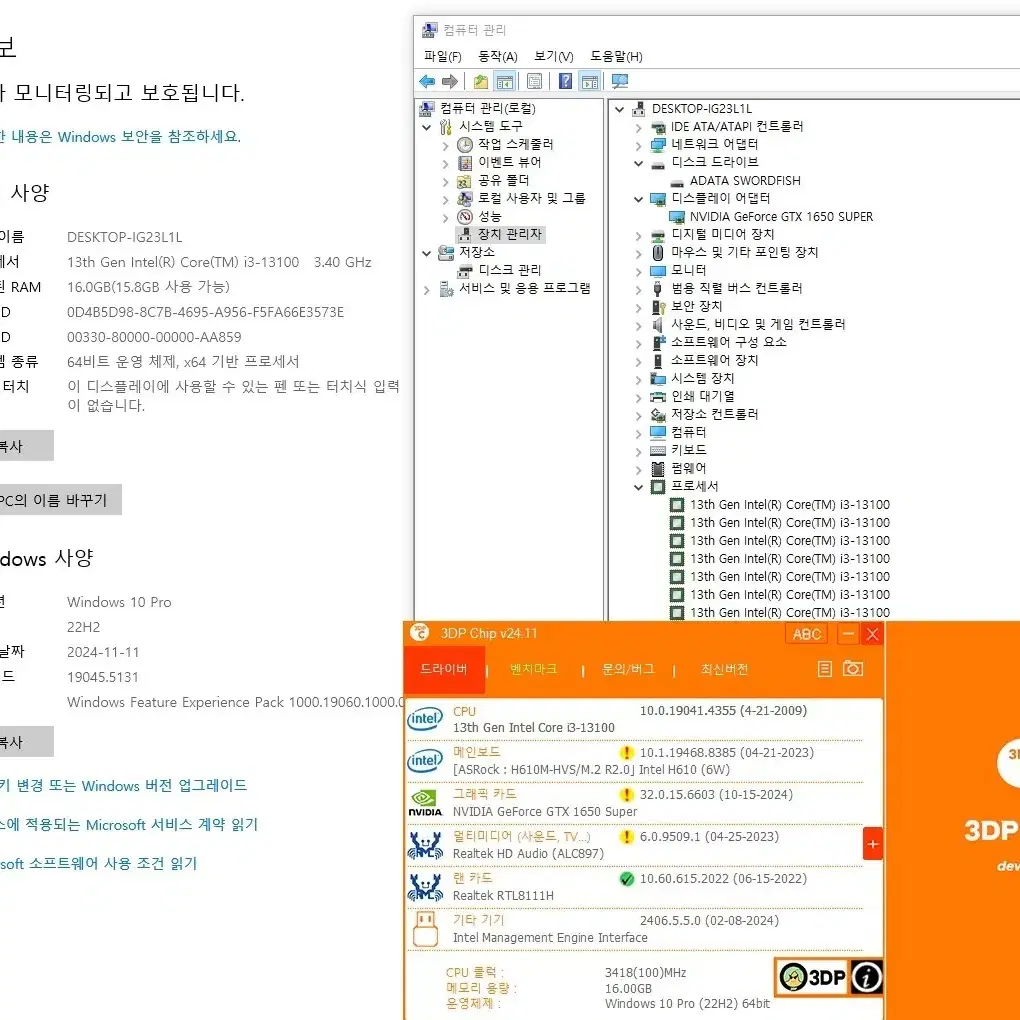The width and height of the screenshot is (1020, 1020).
Task: Click the Realtek crab icon on 랜 카드 row
Action: [x=425, y=887]
